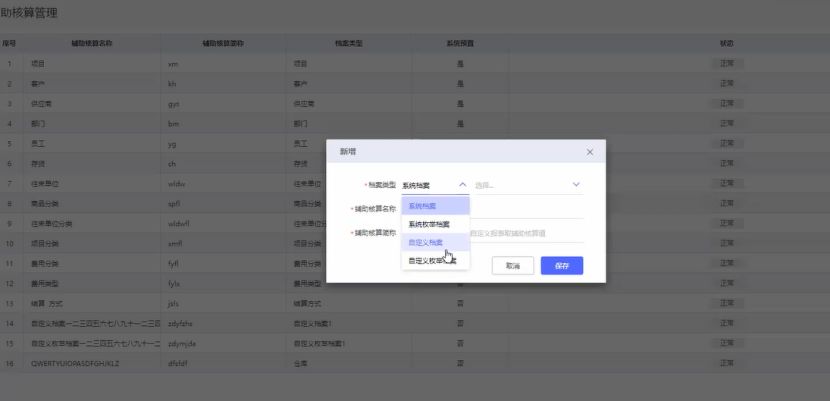The height and width of the screenshot is (401, 830).
Task: Click the 辅助核算名称 input field
Action: coord(525,209)
